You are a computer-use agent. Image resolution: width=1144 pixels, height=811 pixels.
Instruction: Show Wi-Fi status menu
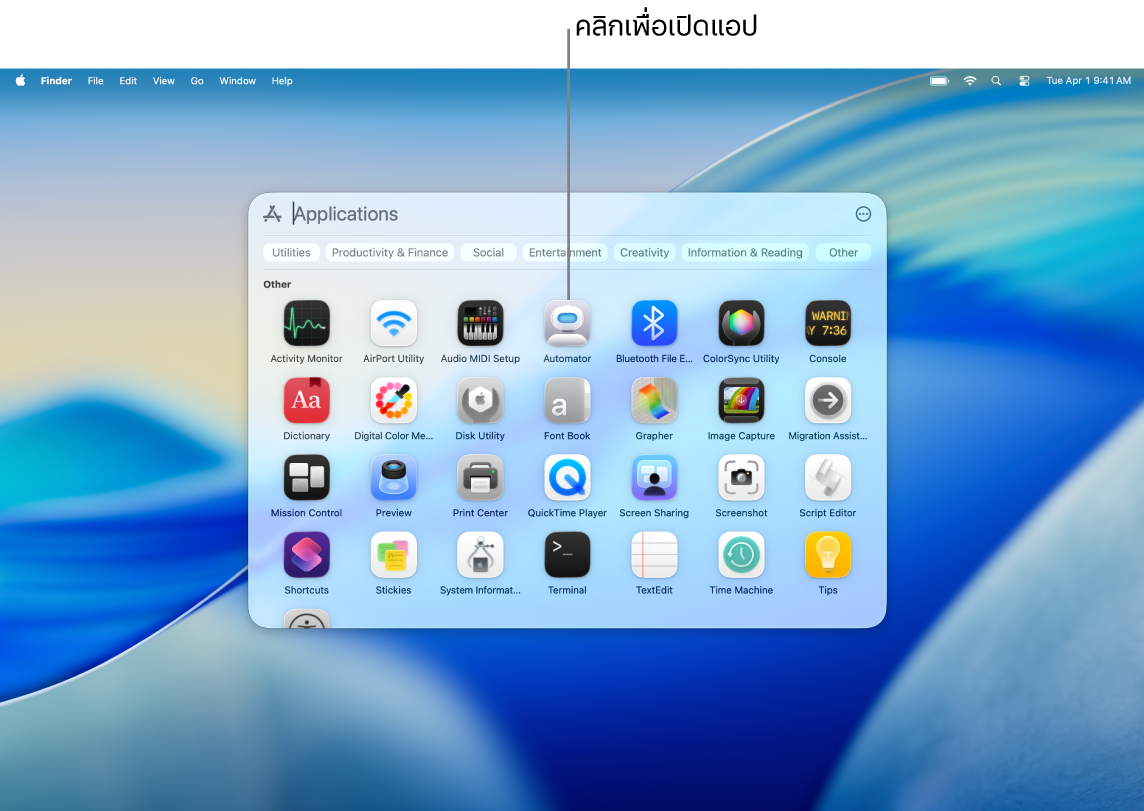[x=970, y=81]
